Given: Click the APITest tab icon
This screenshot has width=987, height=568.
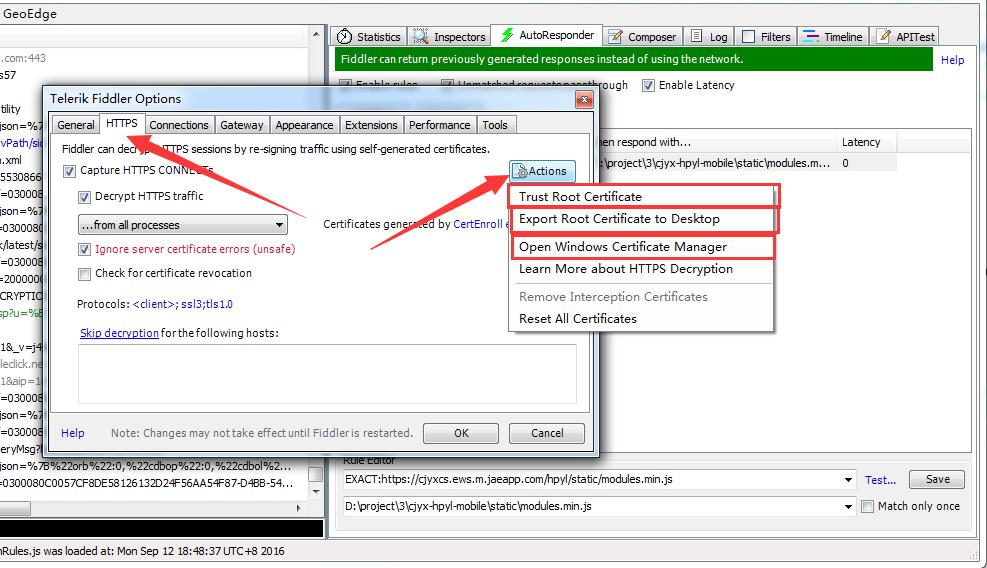Looking at the screenshot, I should coord(885,37).
